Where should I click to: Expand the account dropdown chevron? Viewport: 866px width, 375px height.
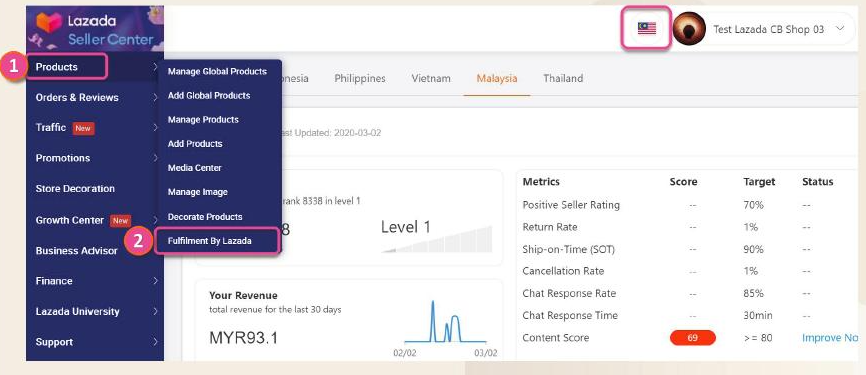click(x=840, y=29)
